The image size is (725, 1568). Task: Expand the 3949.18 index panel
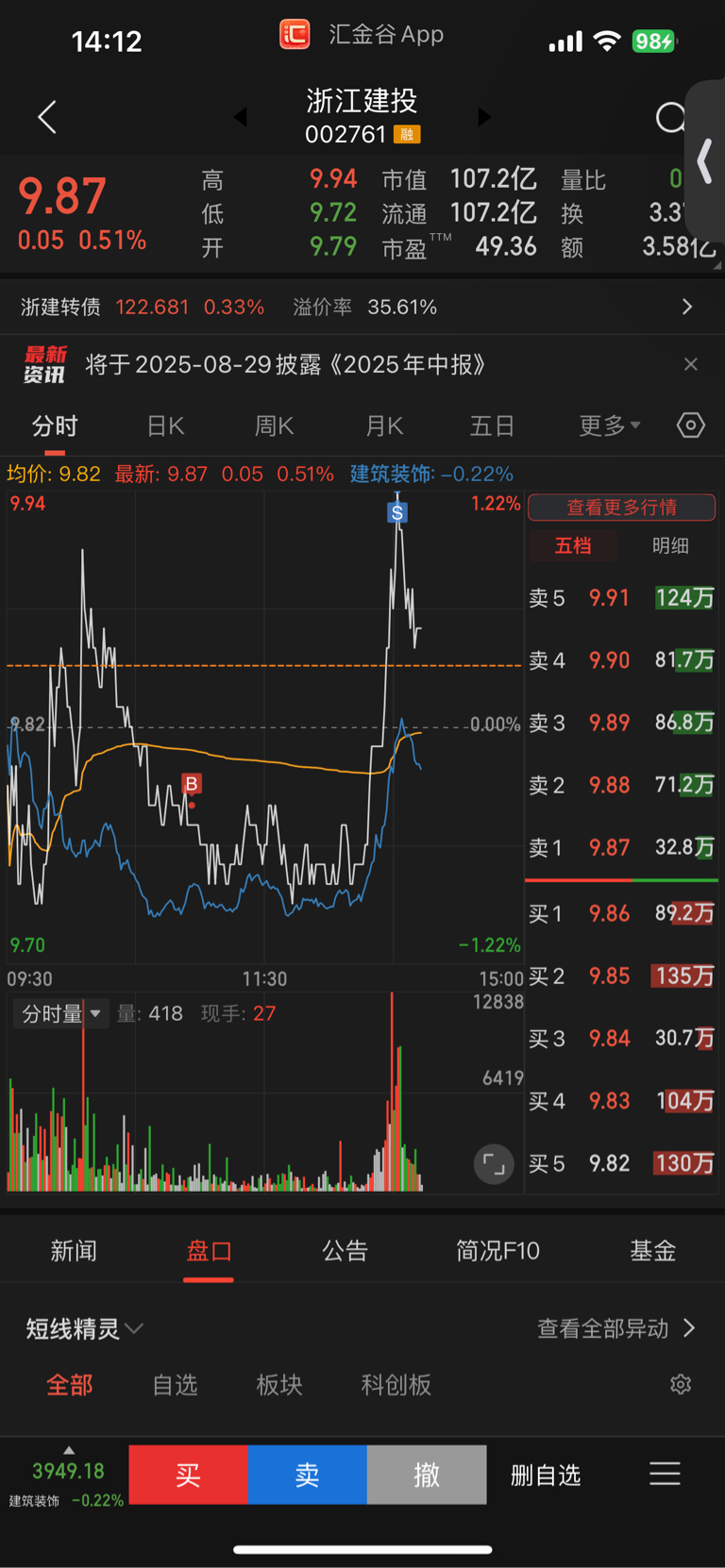pyautogui.click(x=66, y=1476)
